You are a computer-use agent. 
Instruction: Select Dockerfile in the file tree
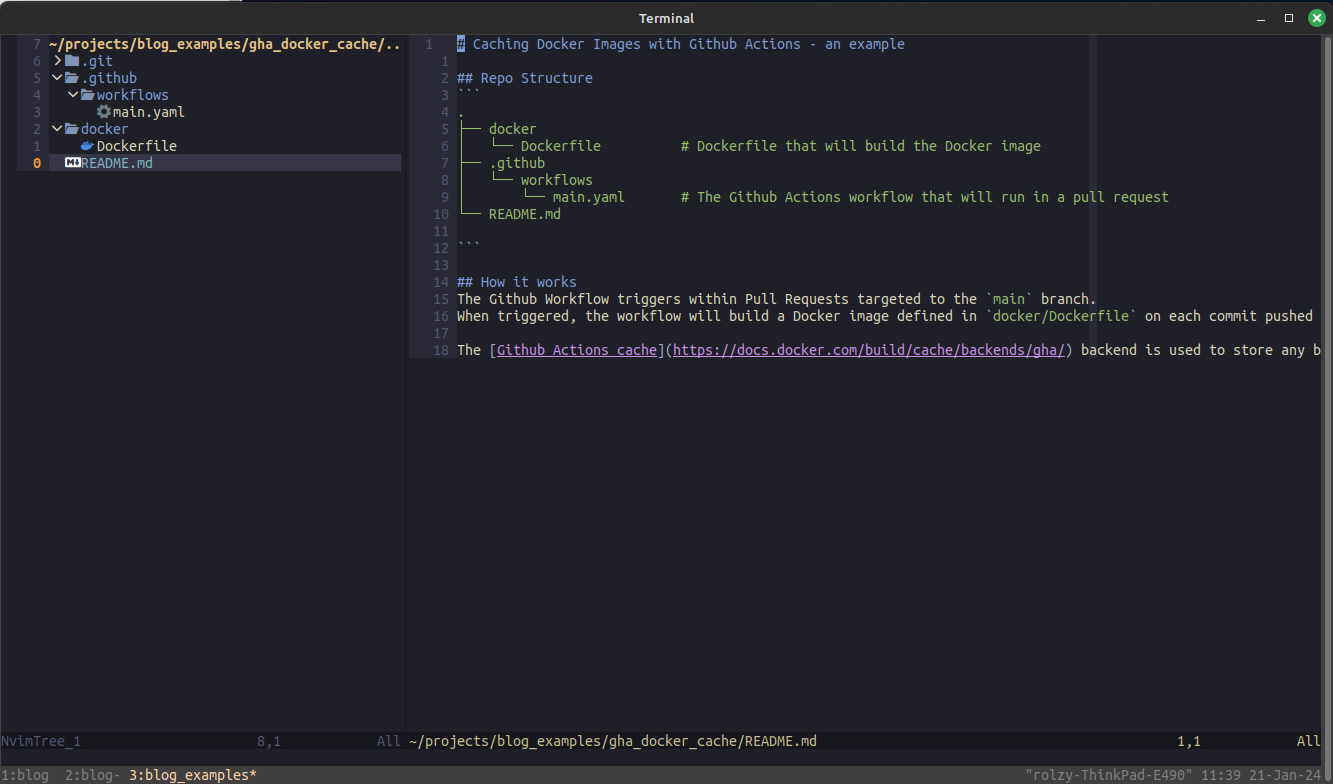pyautogui.click(x=136, y=145)
